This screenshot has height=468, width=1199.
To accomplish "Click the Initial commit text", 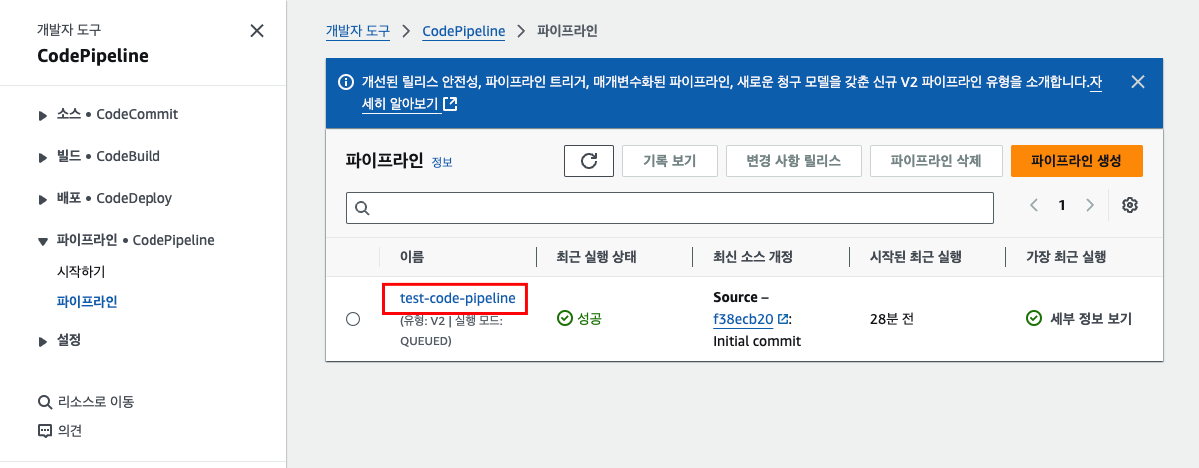I will [x=757, y=341].
